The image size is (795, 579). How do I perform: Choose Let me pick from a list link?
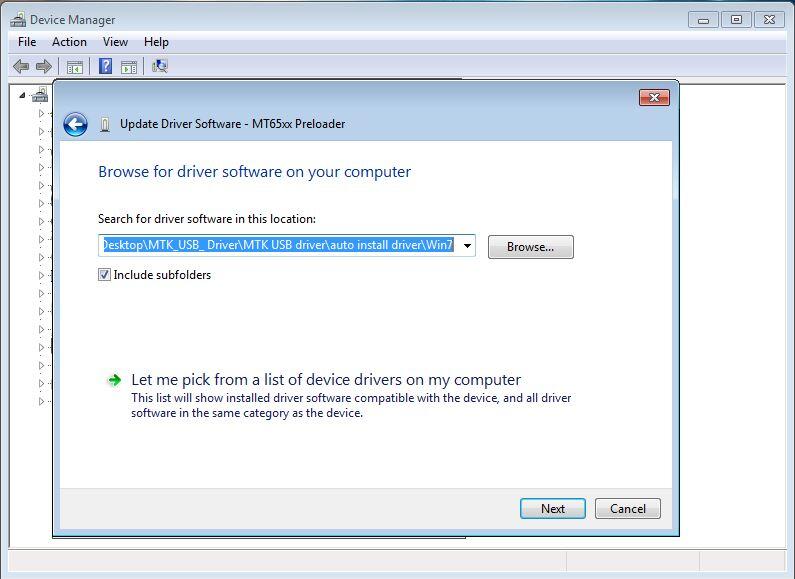[326, 380]
